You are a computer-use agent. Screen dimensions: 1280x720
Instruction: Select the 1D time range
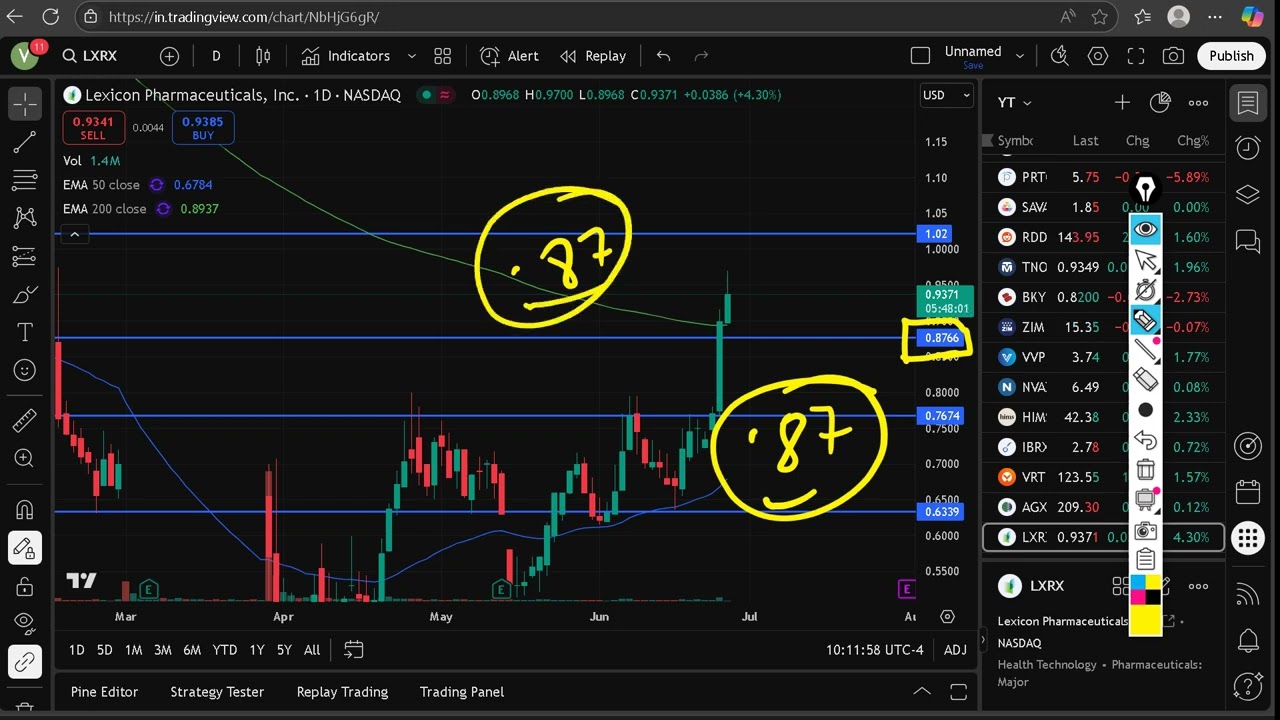(x=76, y=650)
